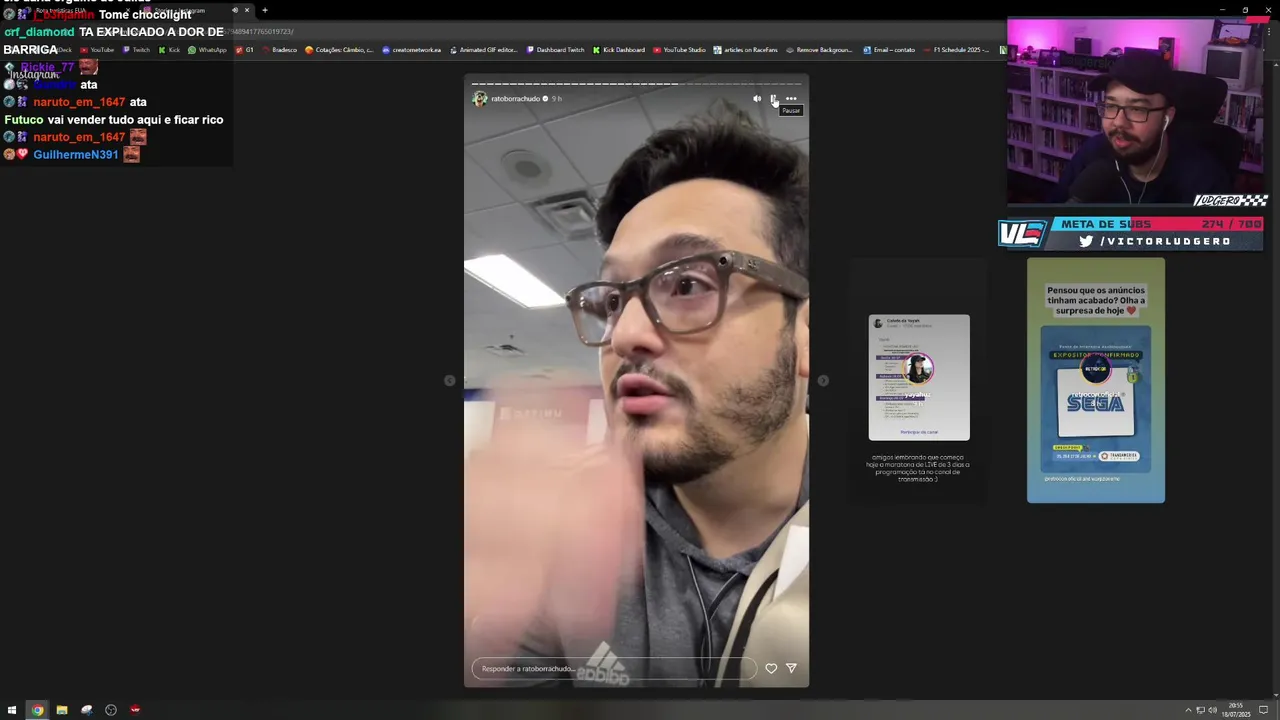Go to previous story with left arrow
The width and height of the screenshot is (1280, 720).
tap(450, 380)
